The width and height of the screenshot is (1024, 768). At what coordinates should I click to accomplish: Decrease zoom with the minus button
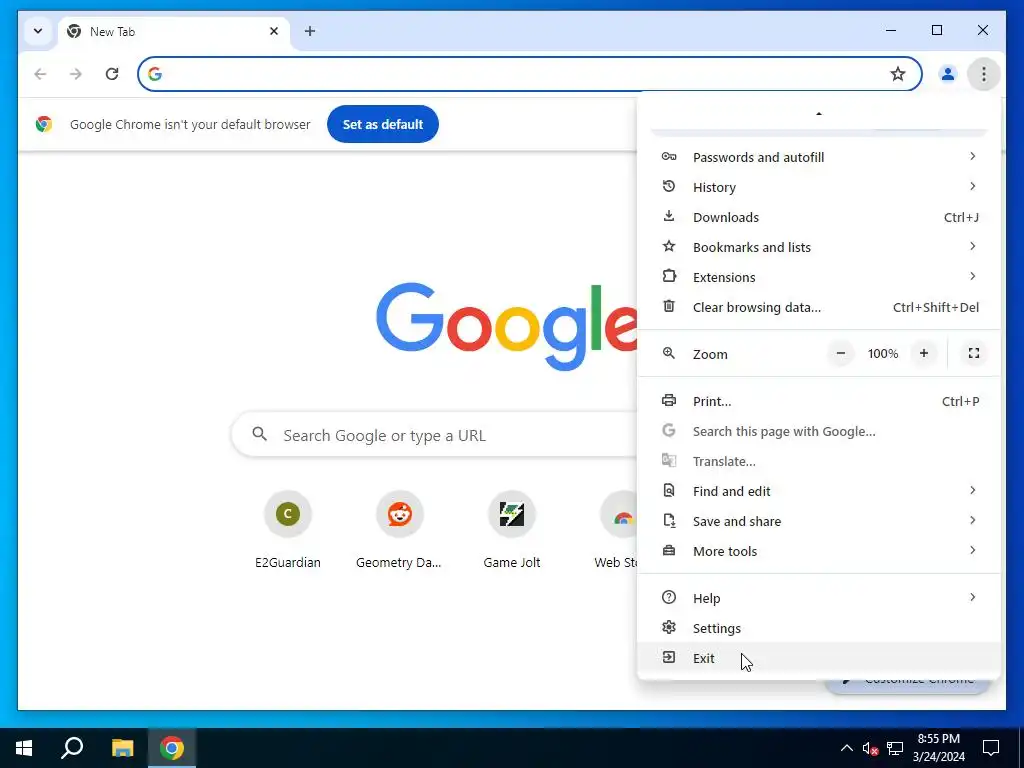pos(840,353)
